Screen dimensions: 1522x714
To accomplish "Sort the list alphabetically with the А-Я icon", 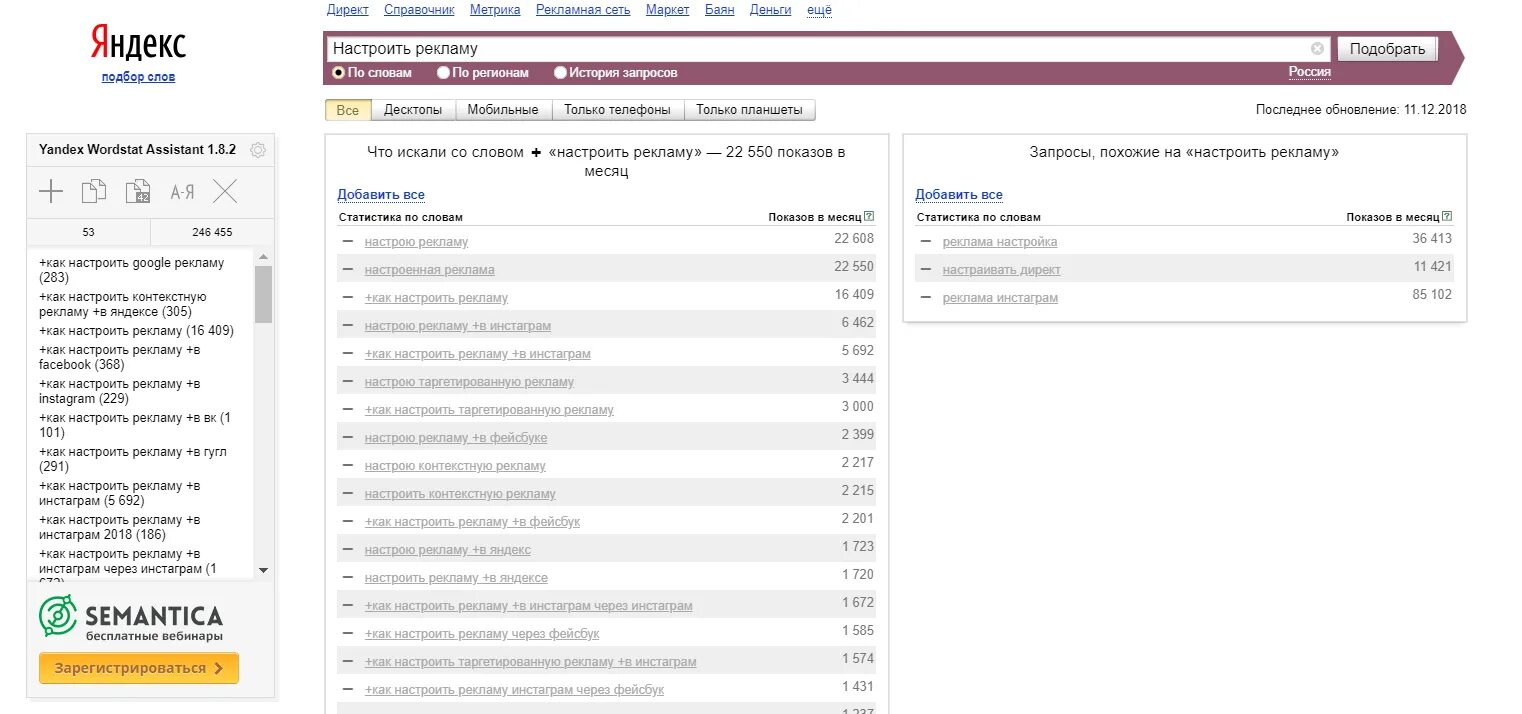I will [x=182, y=192].
